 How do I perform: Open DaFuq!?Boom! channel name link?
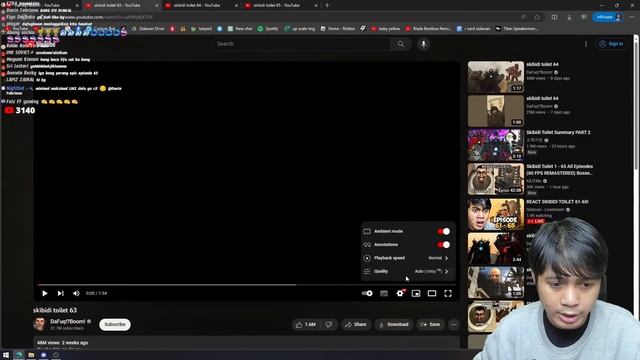(68, 321)
